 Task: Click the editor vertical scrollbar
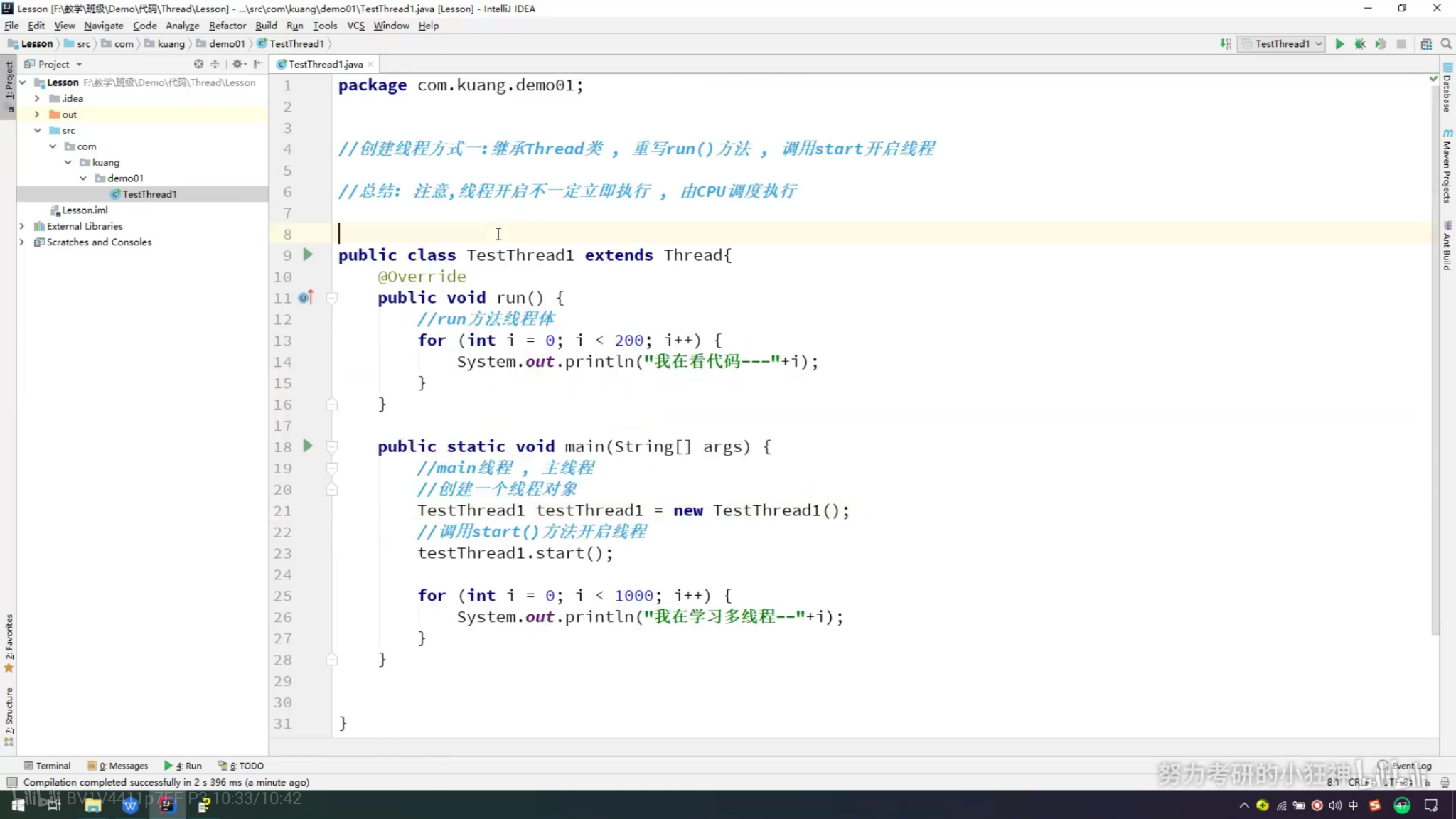pos(1435,359)
